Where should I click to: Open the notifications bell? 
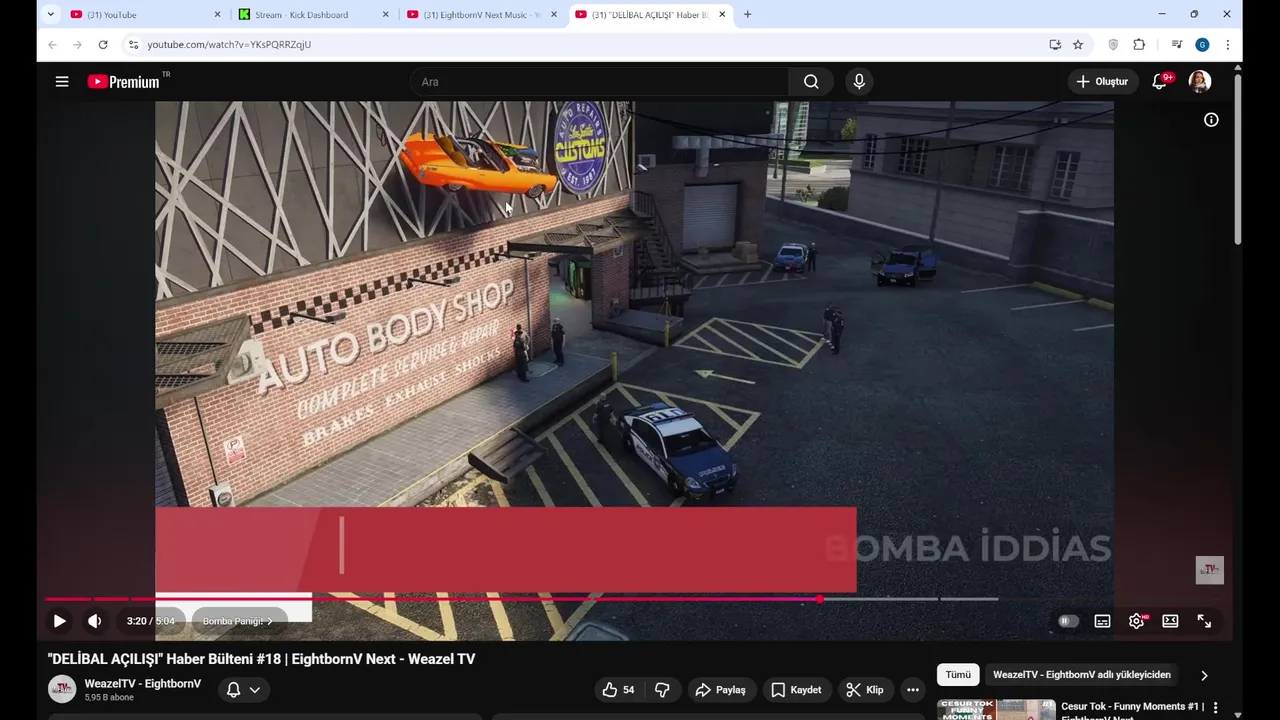click(1160, 82)
